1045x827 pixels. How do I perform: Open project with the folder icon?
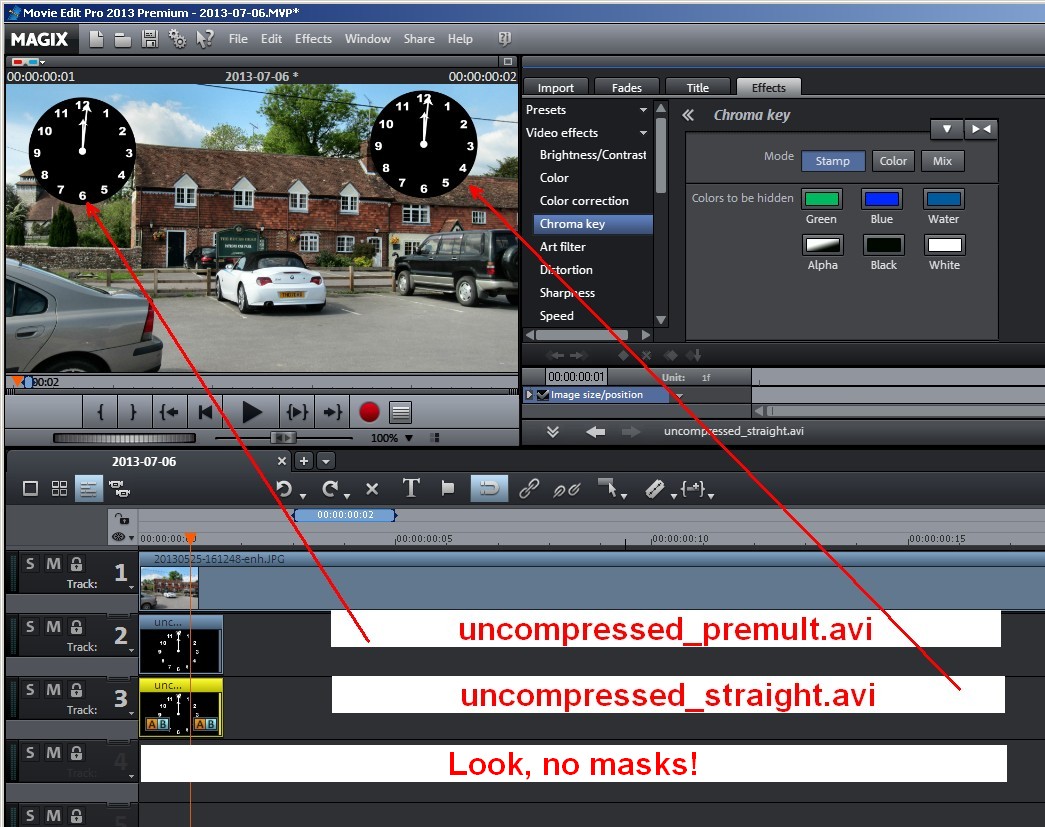click(x=123, y=40)
